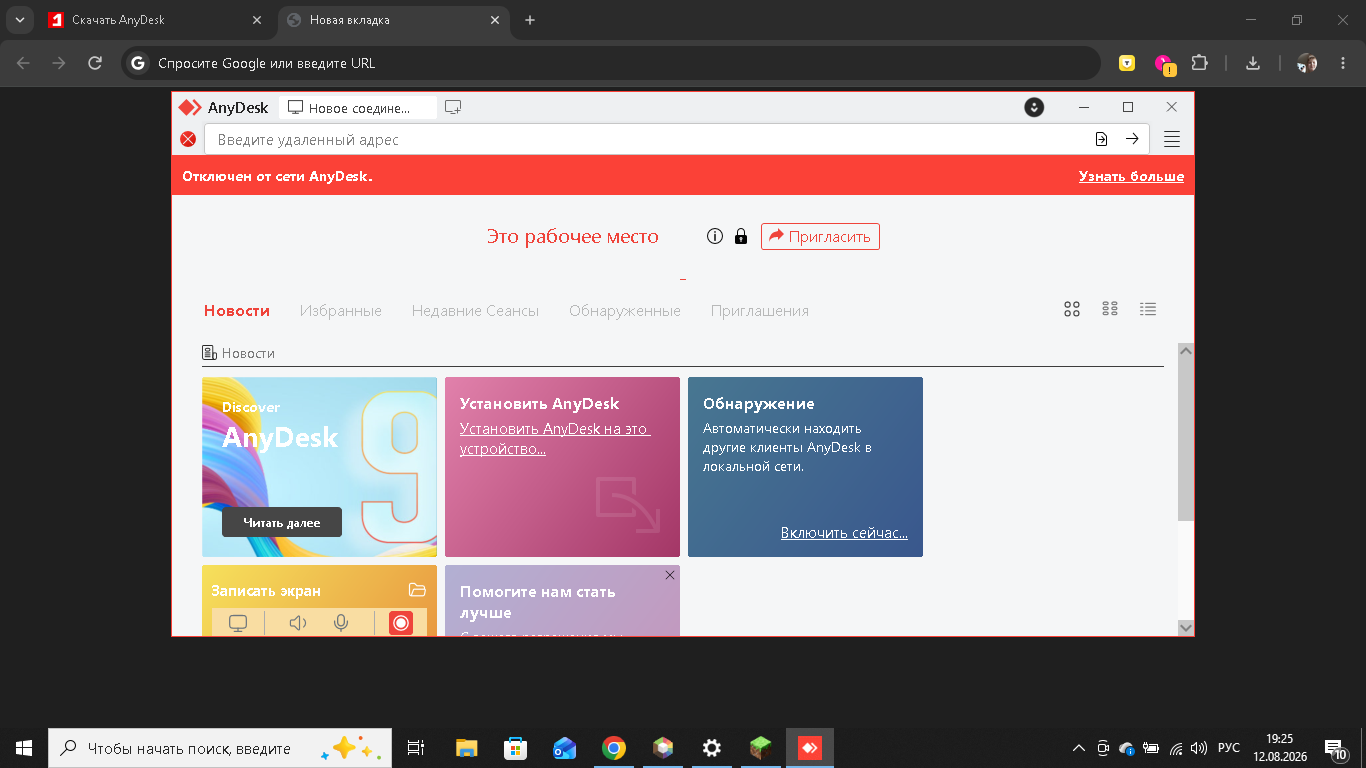Open Chrome extensions puzzle icon
1366x768 pixels.
click(1200, 62)
